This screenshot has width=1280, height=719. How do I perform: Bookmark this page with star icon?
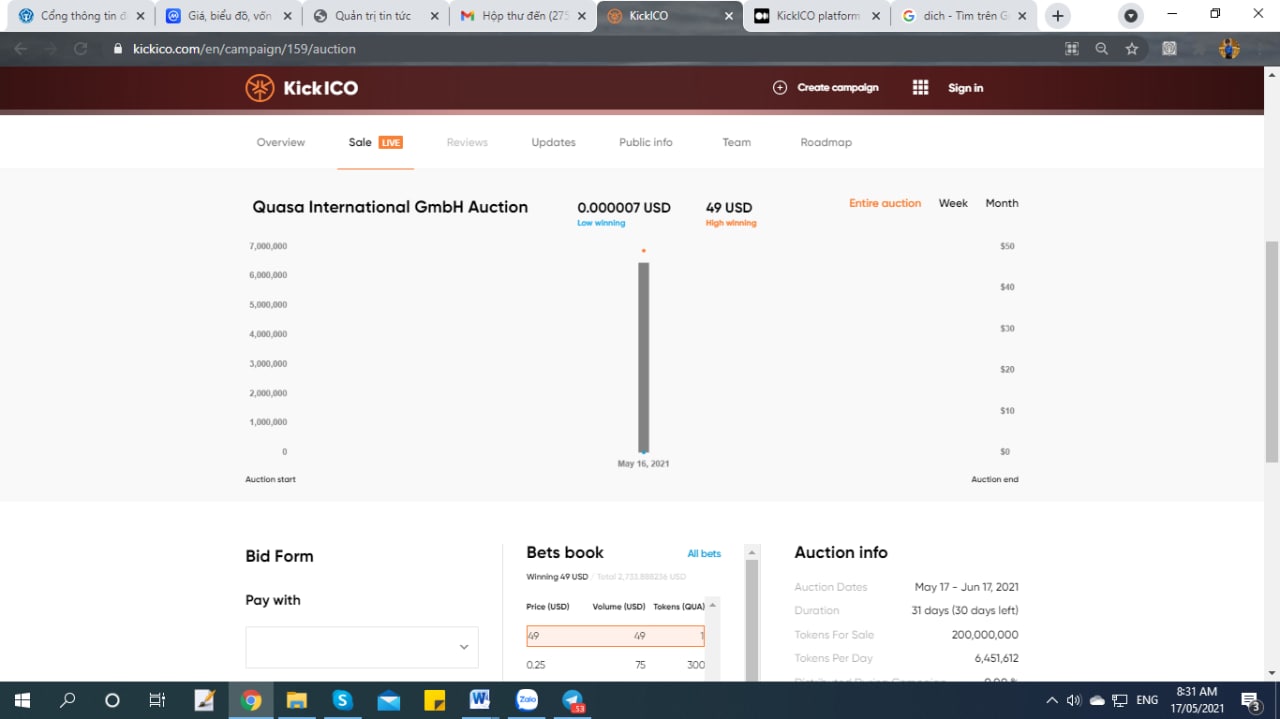coord(1131,49)
